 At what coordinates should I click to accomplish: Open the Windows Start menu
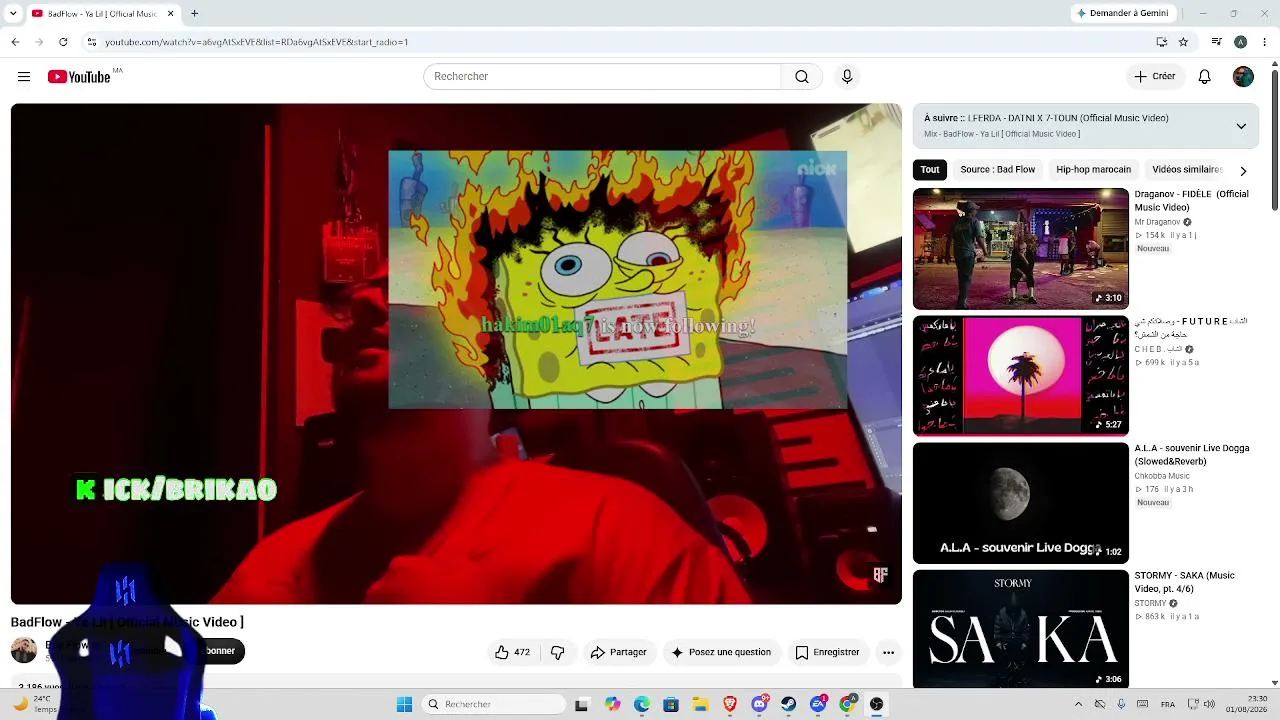pos(404,704)
